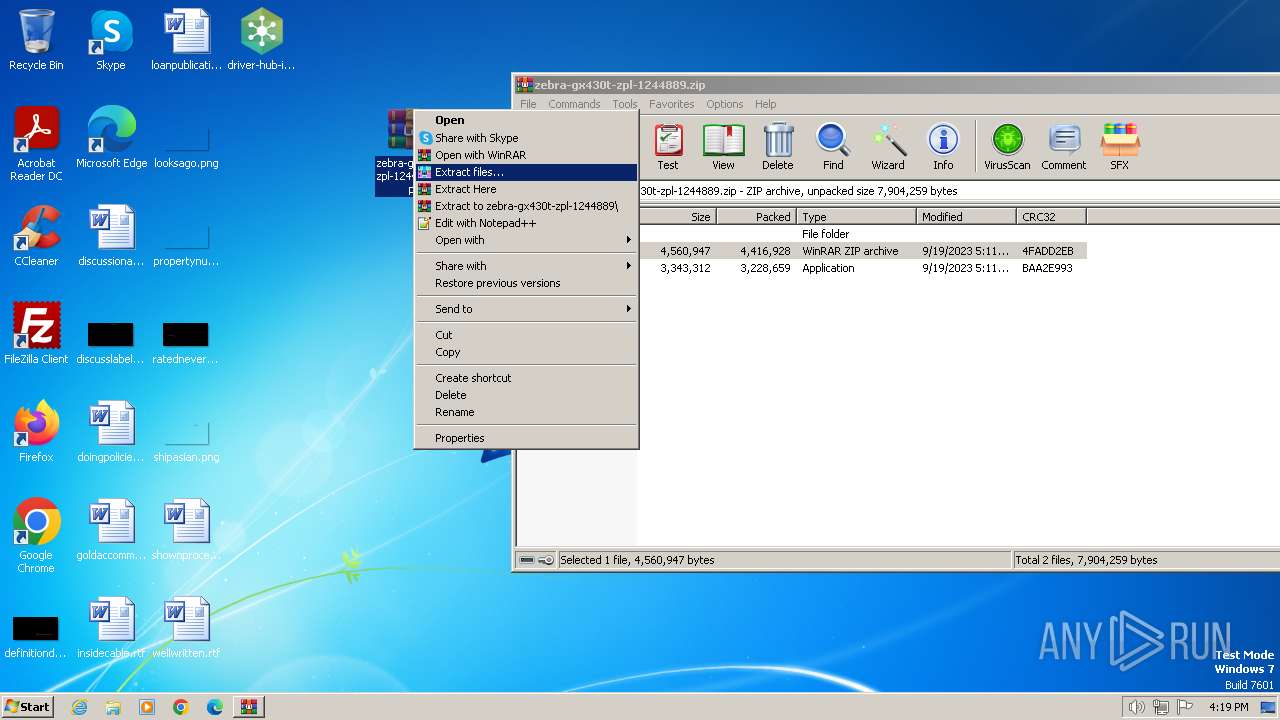The height and width of the screenshot is (720, 1280).
Task: Show archive Info in WinRAR toolbar
Action: pyautogui.click(x=943, y=147)
